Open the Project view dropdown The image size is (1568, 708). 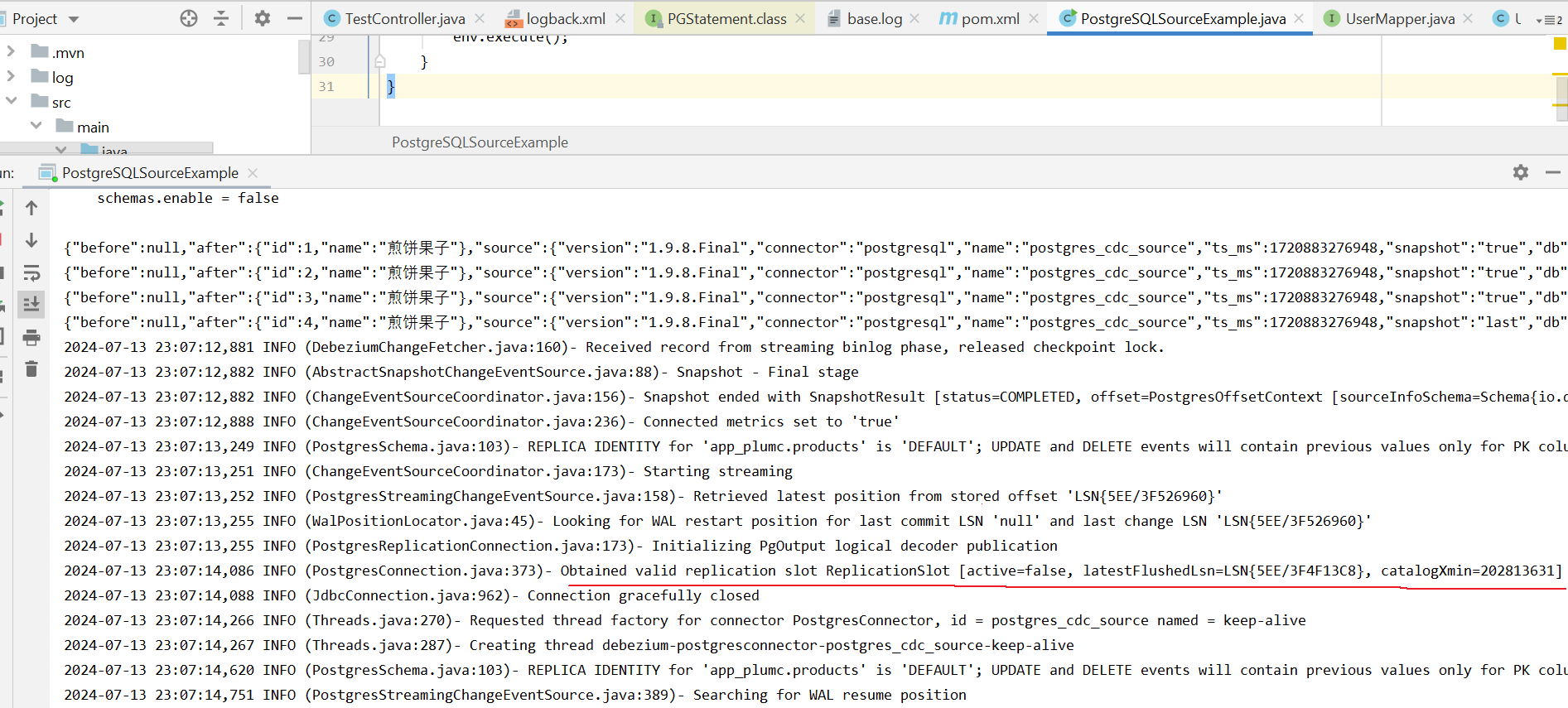74,19
